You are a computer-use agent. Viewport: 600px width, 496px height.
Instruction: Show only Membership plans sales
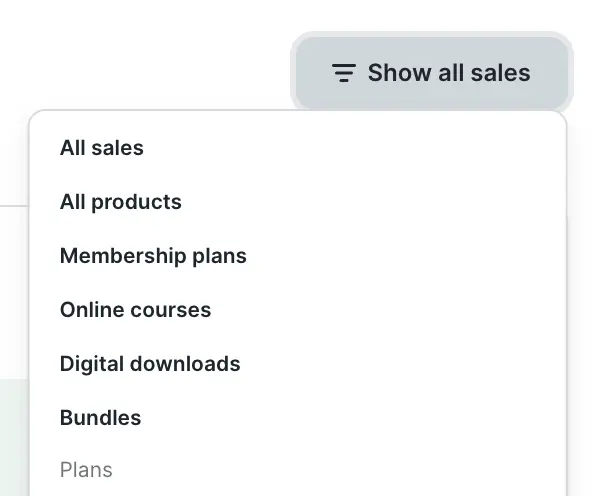pyautogui.click(x=153, y=256)
